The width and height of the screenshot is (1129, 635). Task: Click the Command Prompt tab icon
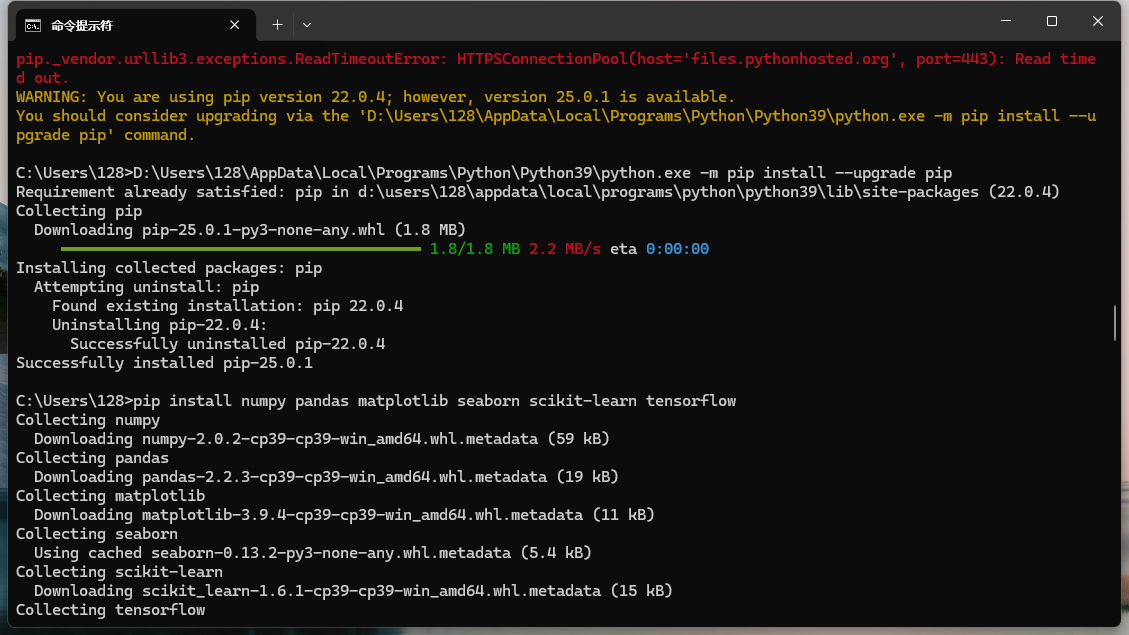33,25
